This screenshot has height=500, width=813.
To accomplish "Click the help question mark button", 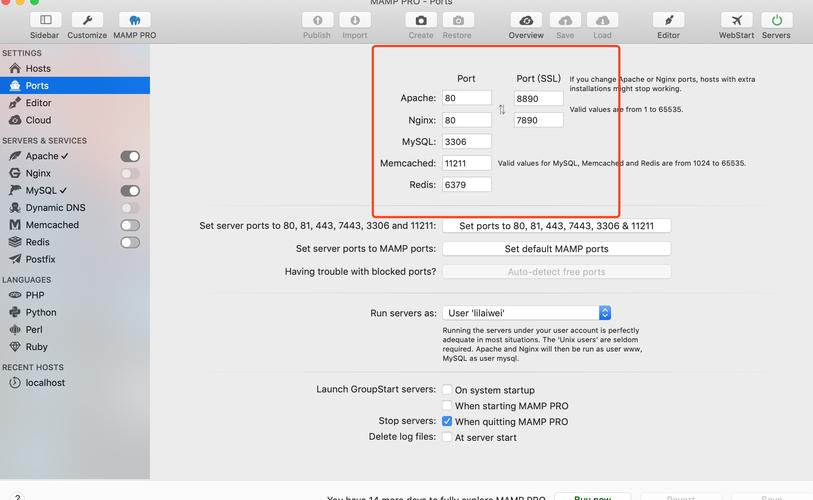I will 17,497.
